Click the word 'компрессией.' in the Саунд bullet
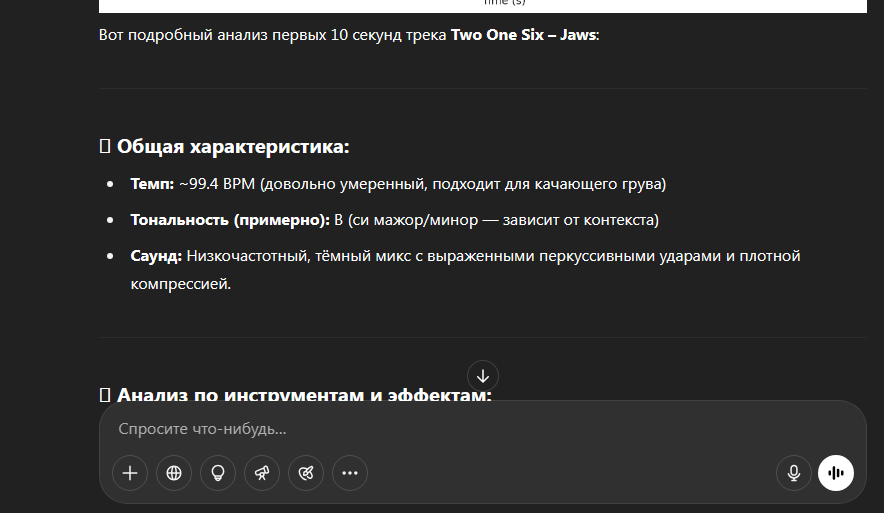The height and width of the screenshot is (513, 884). coord(181,284)
